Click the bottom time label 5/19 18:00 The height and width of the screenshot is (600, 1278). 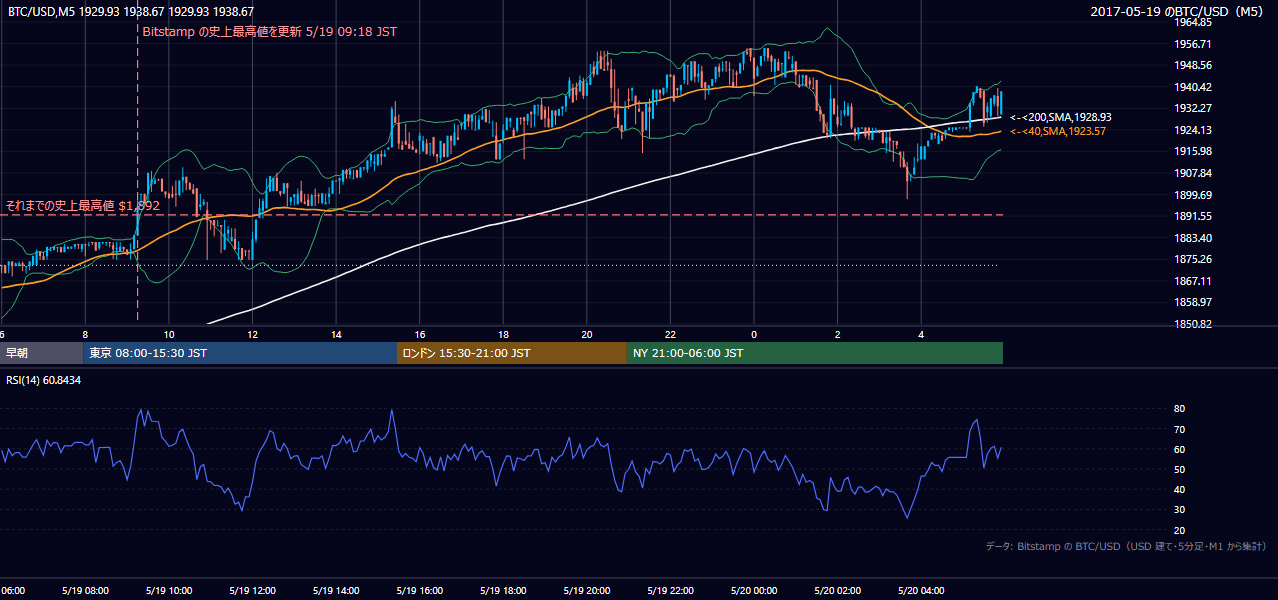[x=504, y=591]
